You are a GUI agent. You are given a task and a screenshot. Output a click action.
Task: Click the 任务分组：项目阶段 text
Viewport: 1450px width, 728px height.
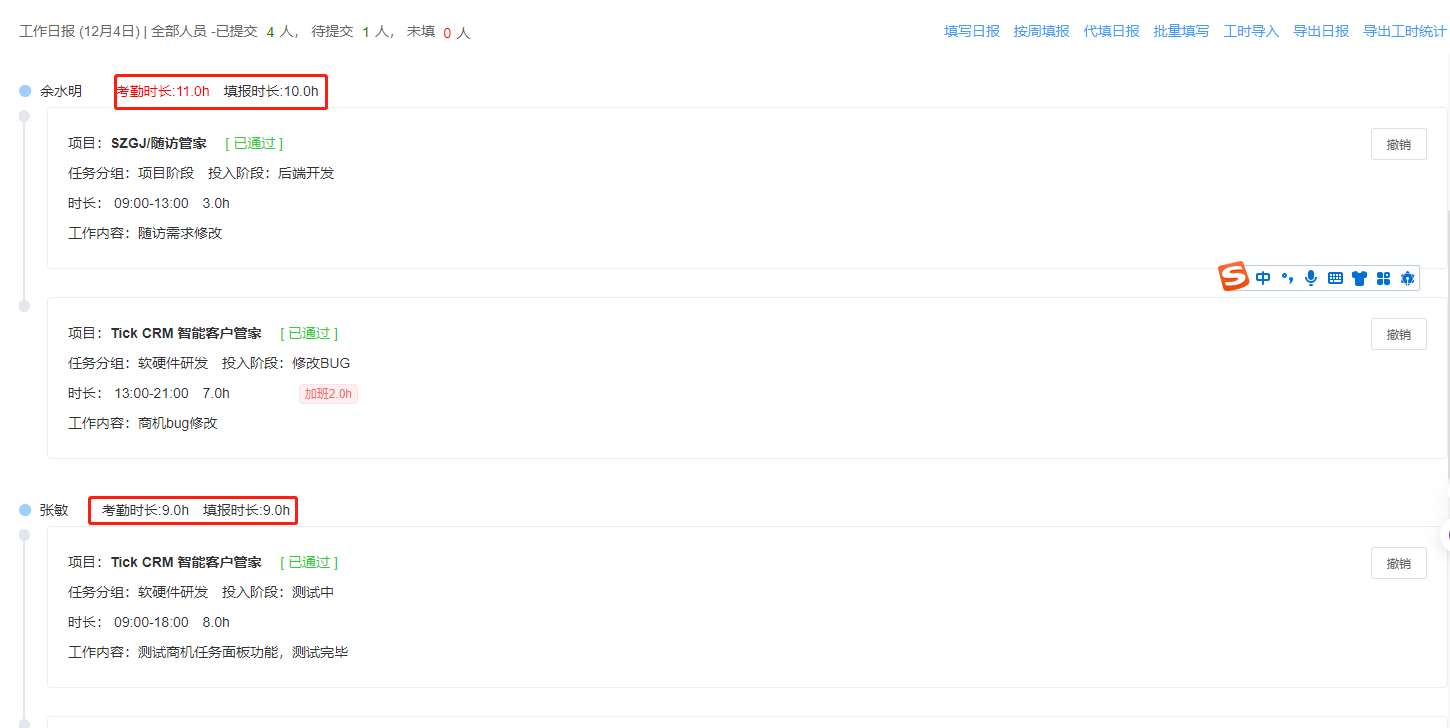tap(131, 173)
